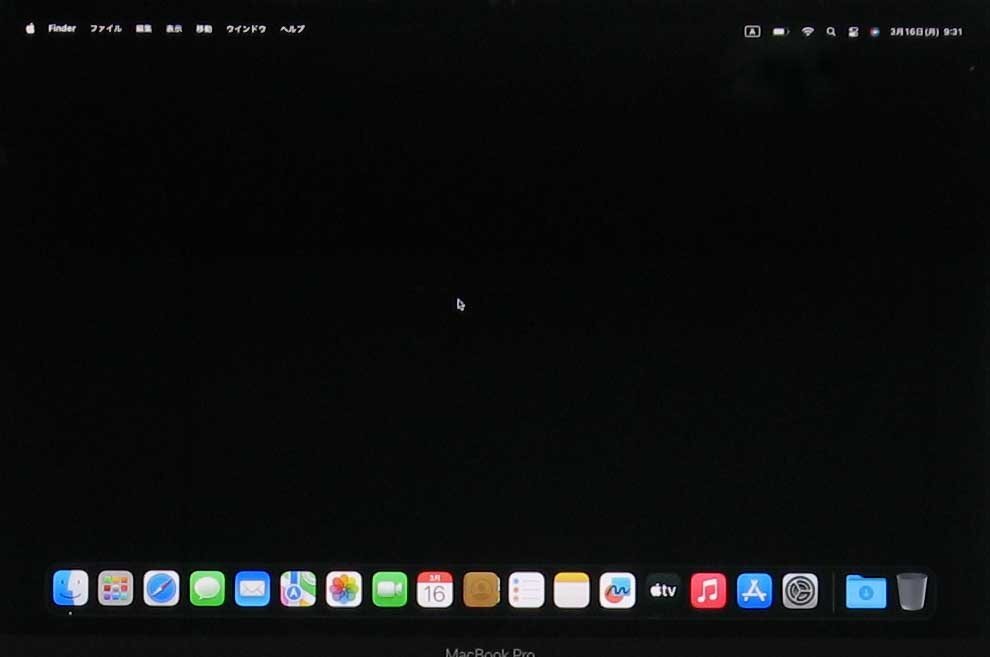Open the Mail app icon
Image resolution: width=990 pixels, height=657 pixels.
click(253, 589)
